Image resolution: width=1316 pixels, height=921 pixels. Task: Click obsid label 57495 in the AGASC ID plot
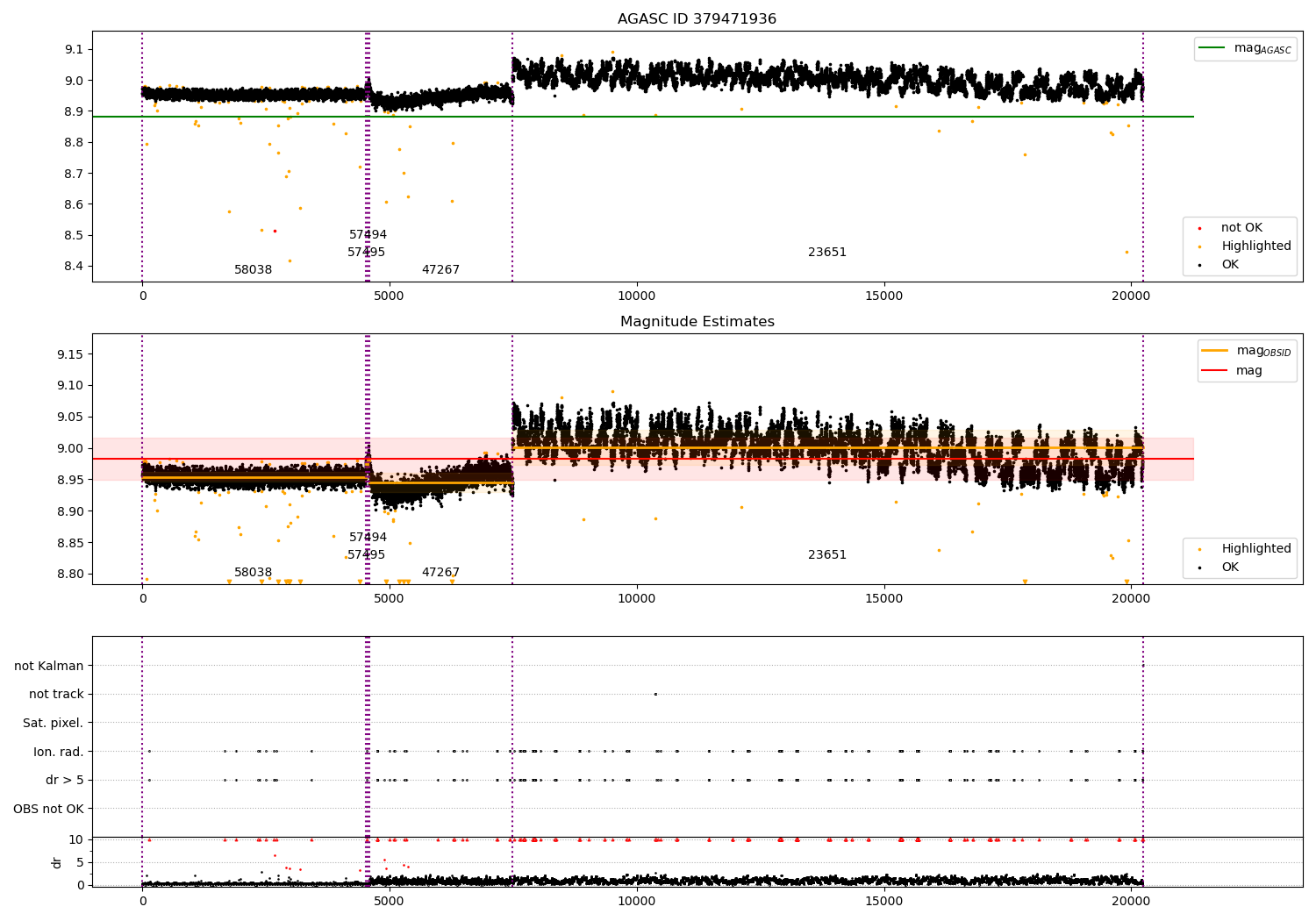tap(366, 253)
